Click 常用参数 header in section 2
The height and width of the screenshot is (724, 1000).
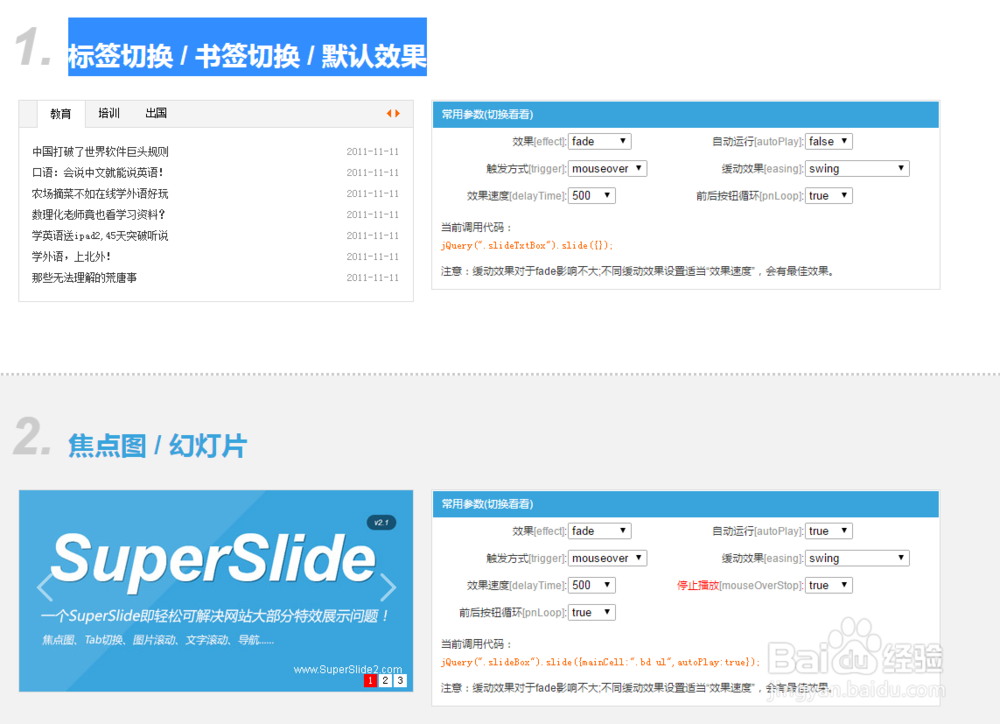[x=686, y=504]
